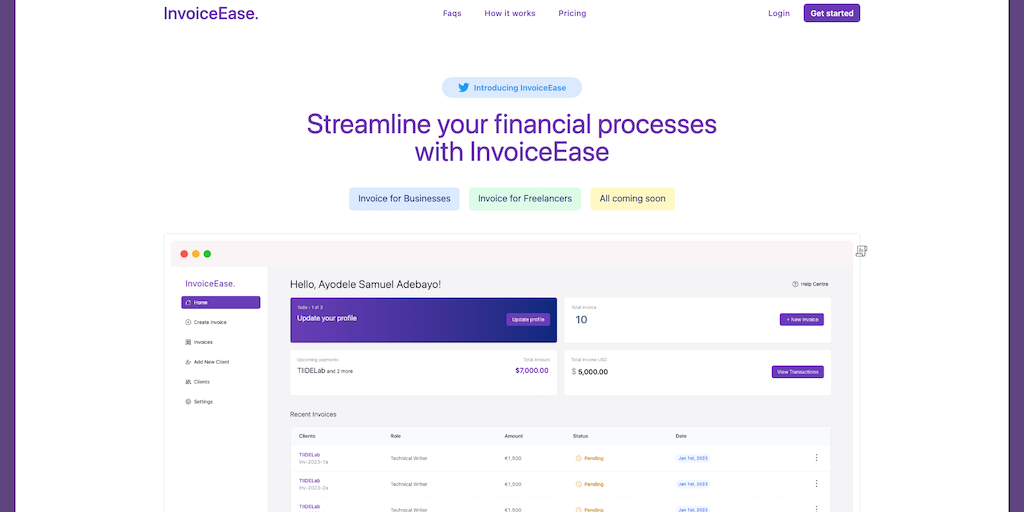Click the invoice document icon beside the dashboard preview
Image resolution: width=1024 pixels, height=512 pixels.
coord(861,251)
